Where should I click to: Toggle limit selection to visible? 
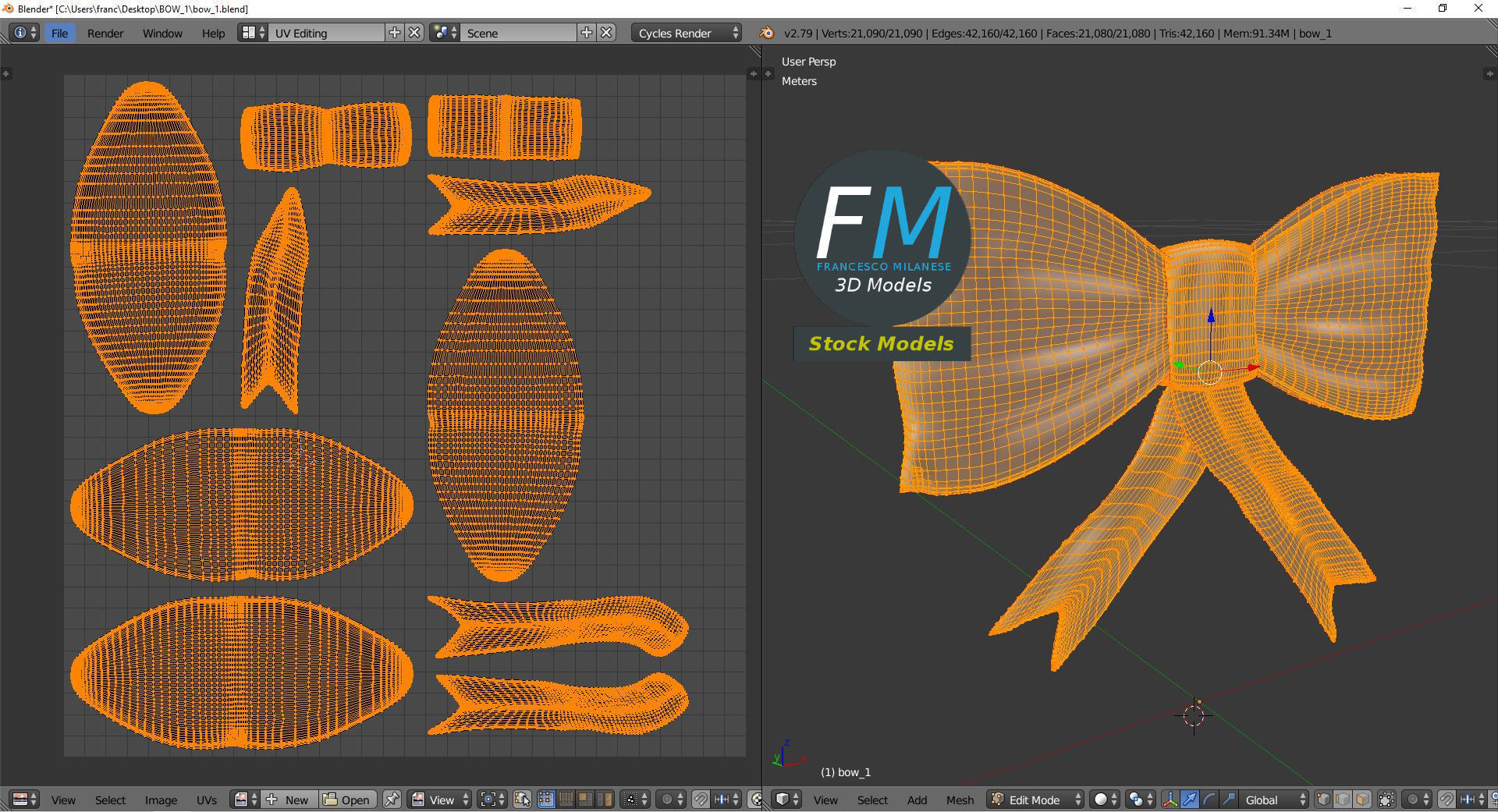(1386, 800)
